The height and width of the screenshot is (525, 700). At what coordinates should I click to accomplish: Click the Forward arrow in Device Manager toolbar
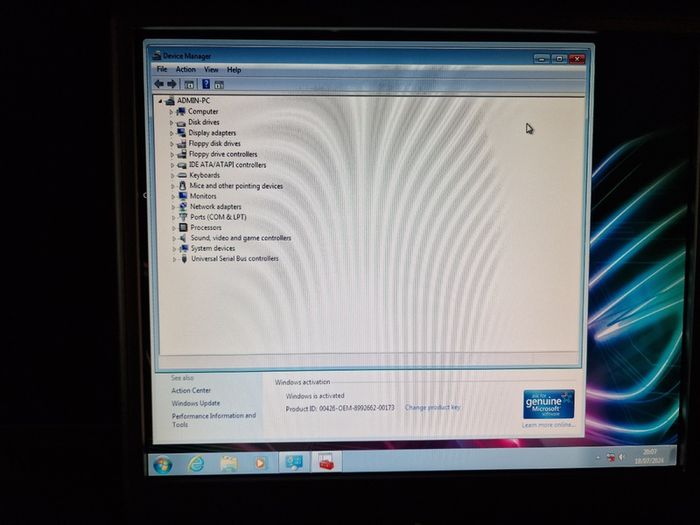[x=172, y=83]
